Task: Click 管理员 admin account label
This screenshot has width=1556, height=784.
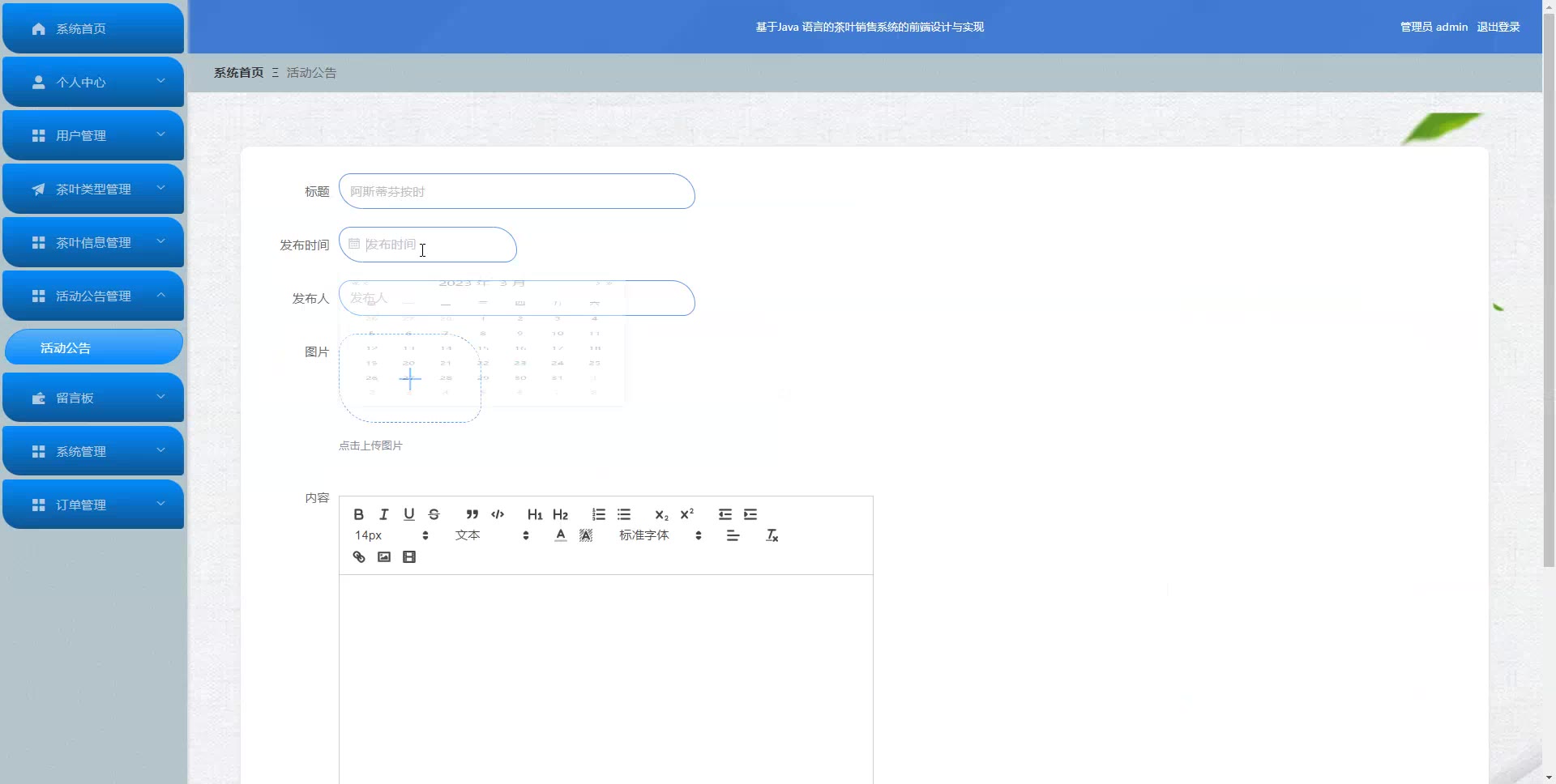Action: click(1434, 27)
